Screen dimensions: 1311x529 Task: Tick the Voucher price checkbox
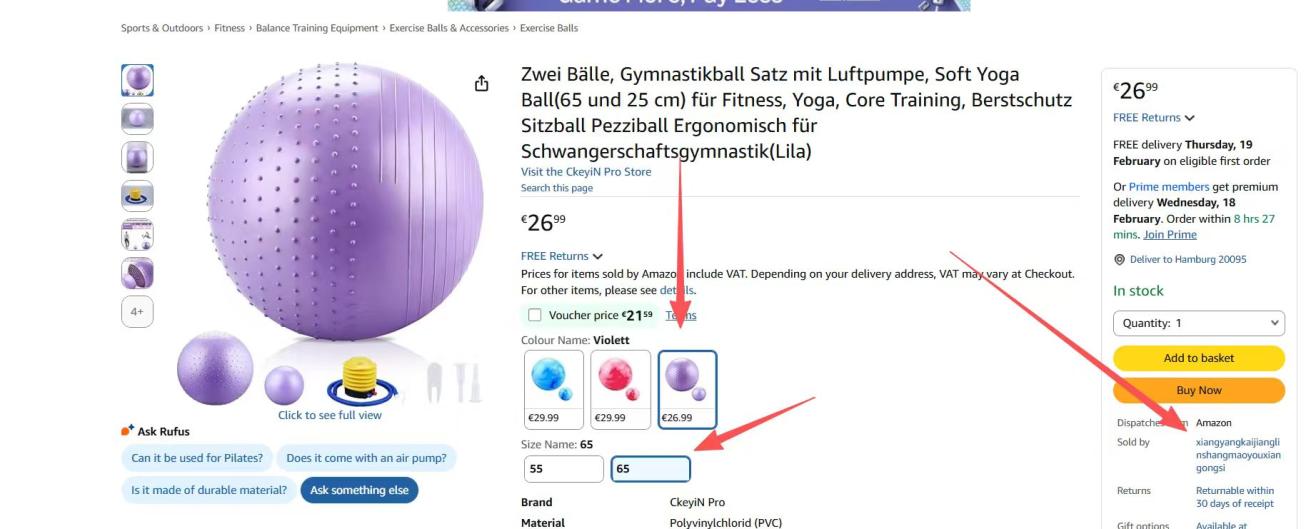(535, 315)
